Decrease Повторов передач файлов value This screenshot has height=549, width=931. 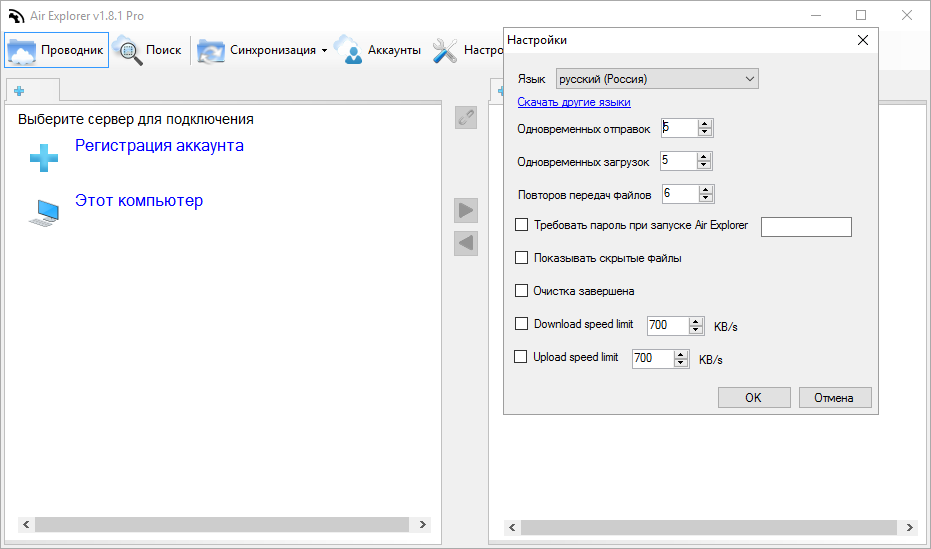click(706, 198)
